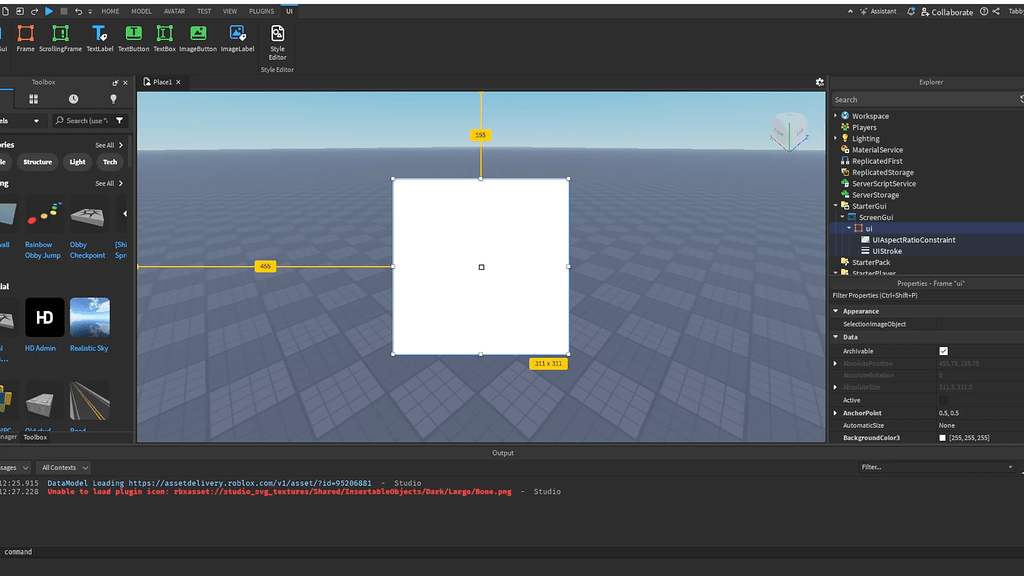The height and width of the screenshot is (576, 1024).
Task: Expand the Lighting tree node
Action: (835, 138)
